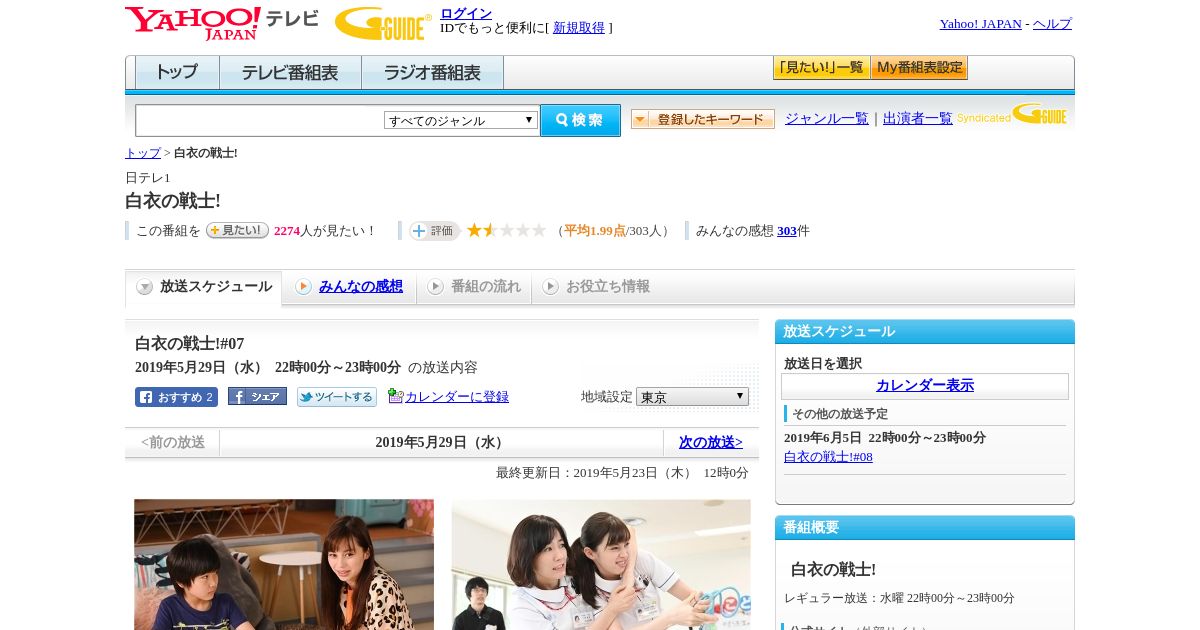Click the 平均1.99点 rating text

(595, 231)
